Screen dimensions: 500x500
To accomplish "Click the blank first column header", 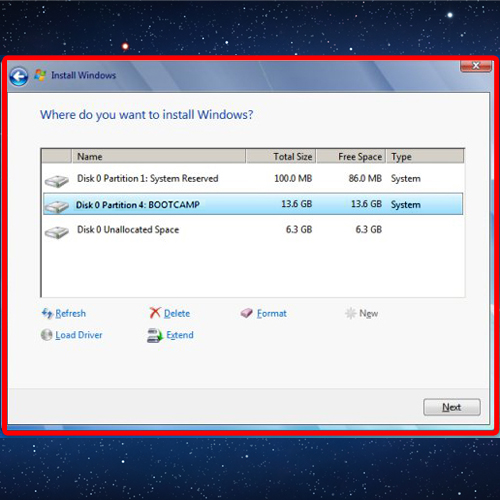I will point(56,156).
